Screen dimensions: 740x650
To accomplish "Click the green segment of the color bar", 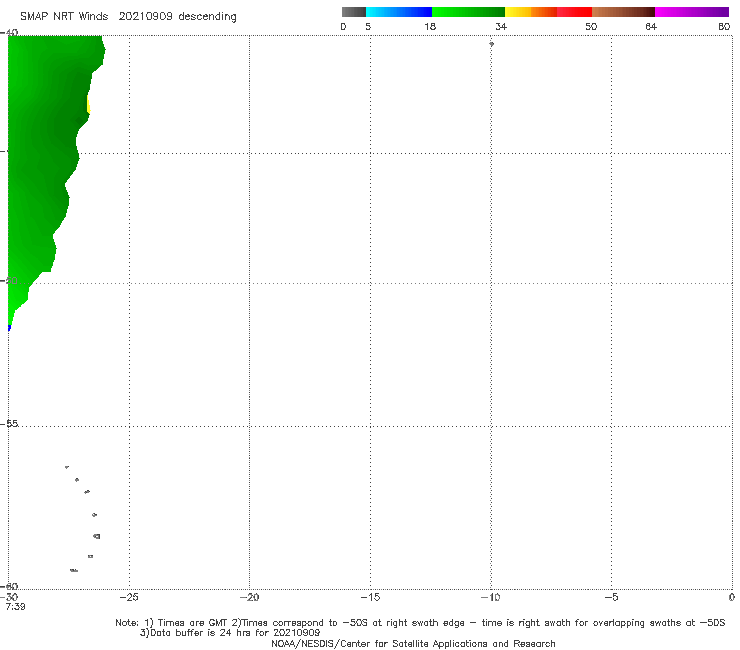I will coord(468,12).
